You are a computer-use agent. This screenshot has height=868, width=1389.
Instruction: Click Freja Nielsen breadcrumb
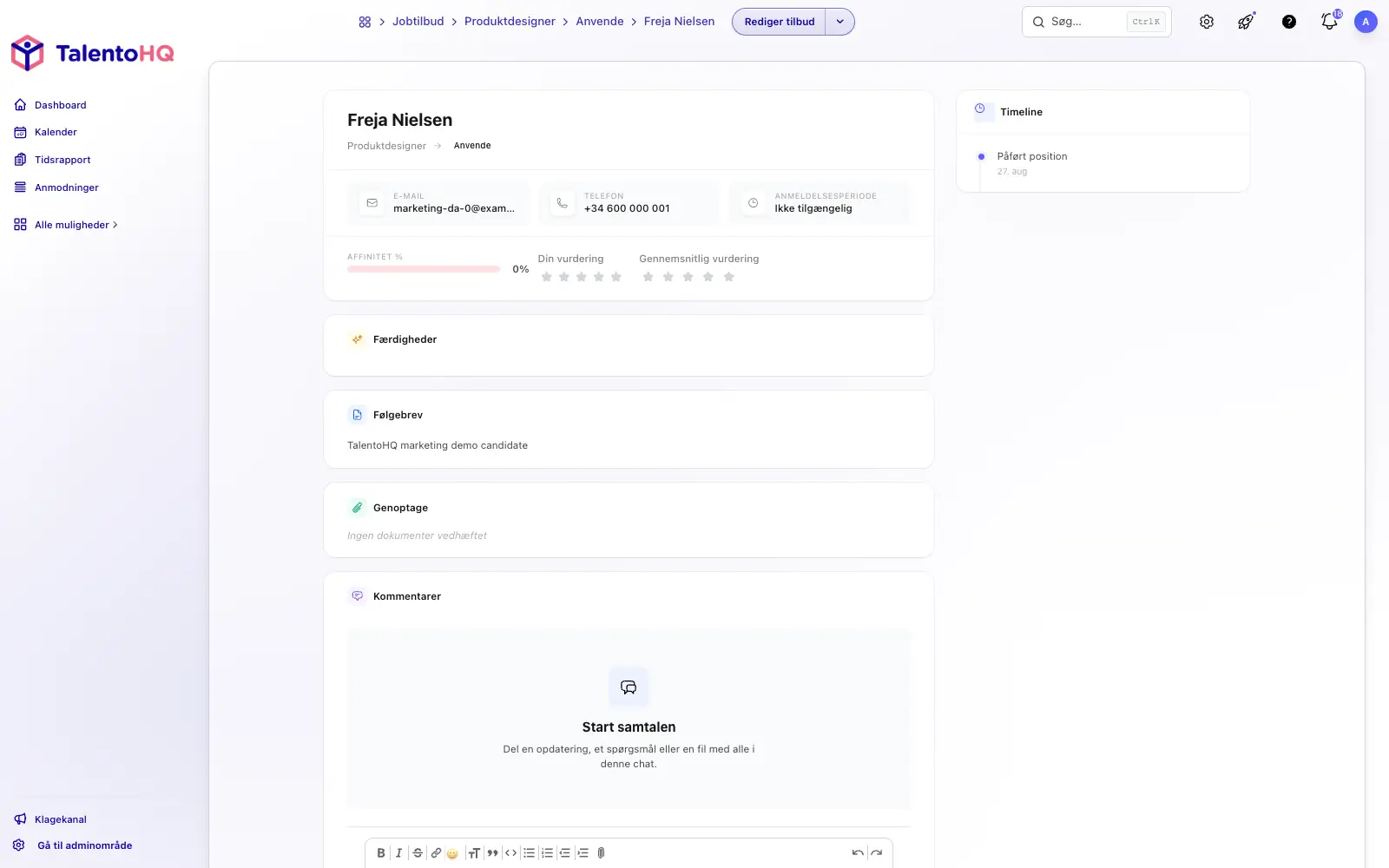tap(680, 22)
